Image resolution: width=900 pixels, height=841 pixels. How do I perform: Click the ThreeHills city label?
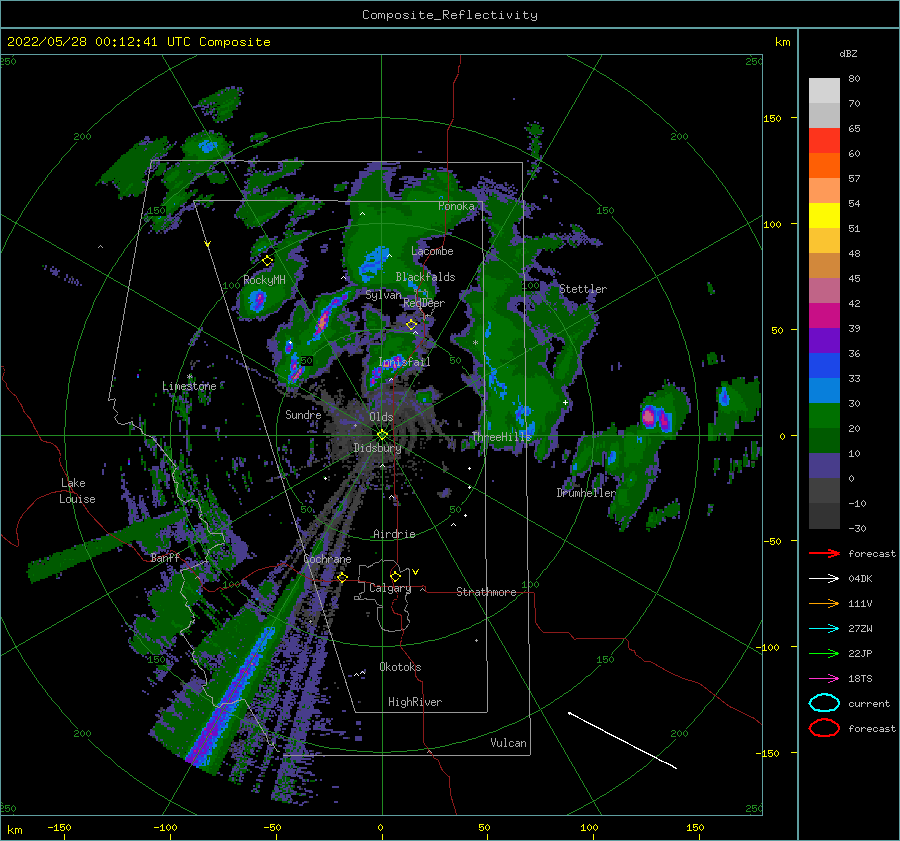(502, 437)
